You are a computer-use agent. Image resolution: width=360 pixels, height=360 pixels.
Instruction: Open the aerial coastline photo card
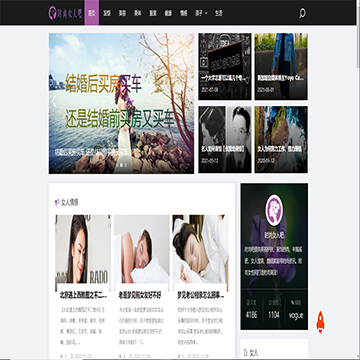[x=281, y=139]
